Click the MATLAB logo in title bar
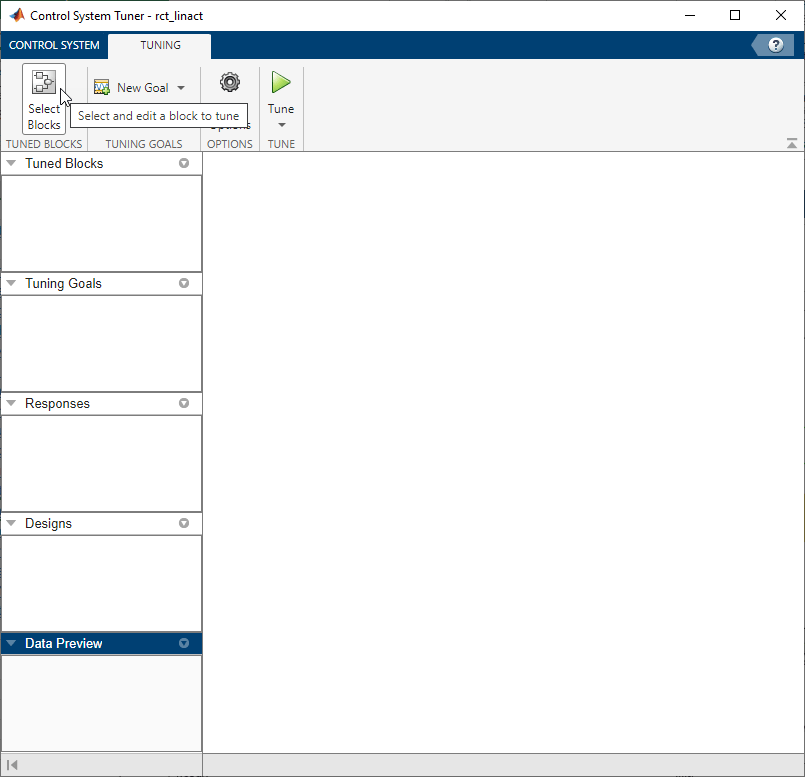Viewport: 805px width, 777px height. pyautogui.click(x=17, y=15)
